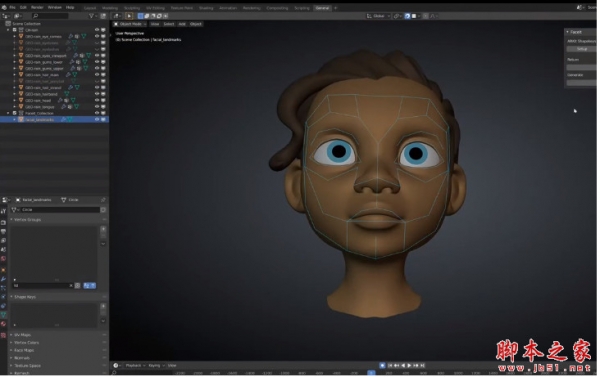Viewport: 600px width, 377px height.
Task: Hide the FaceIt_Collection with its eye icon
Action: point(97,113)
